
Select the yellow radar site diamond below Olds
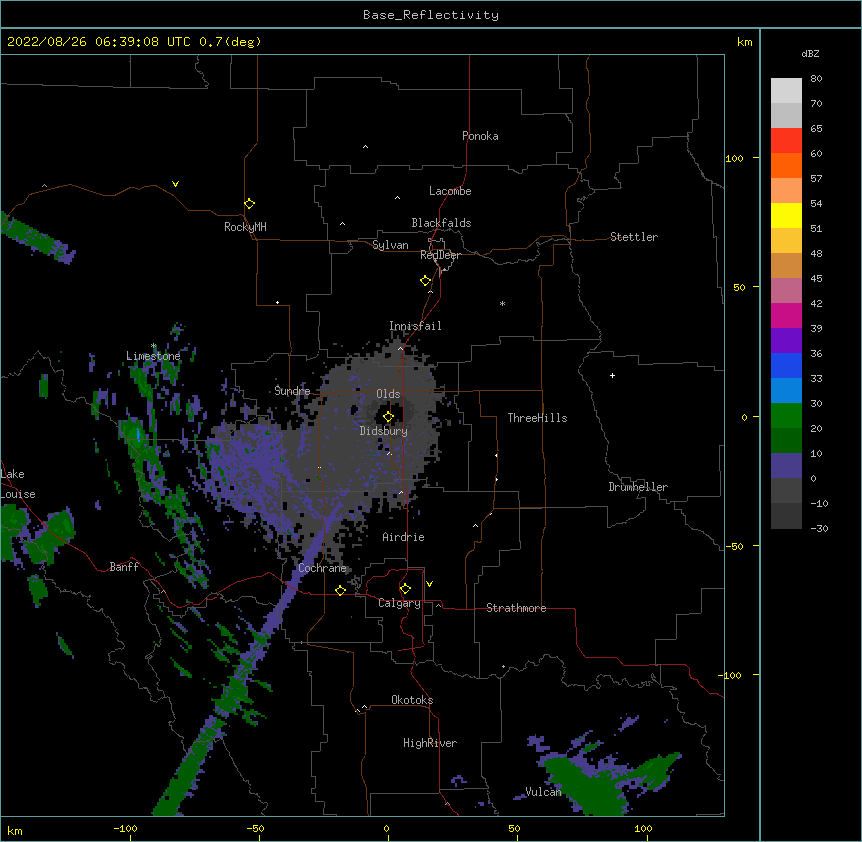[x=388, y=416]
